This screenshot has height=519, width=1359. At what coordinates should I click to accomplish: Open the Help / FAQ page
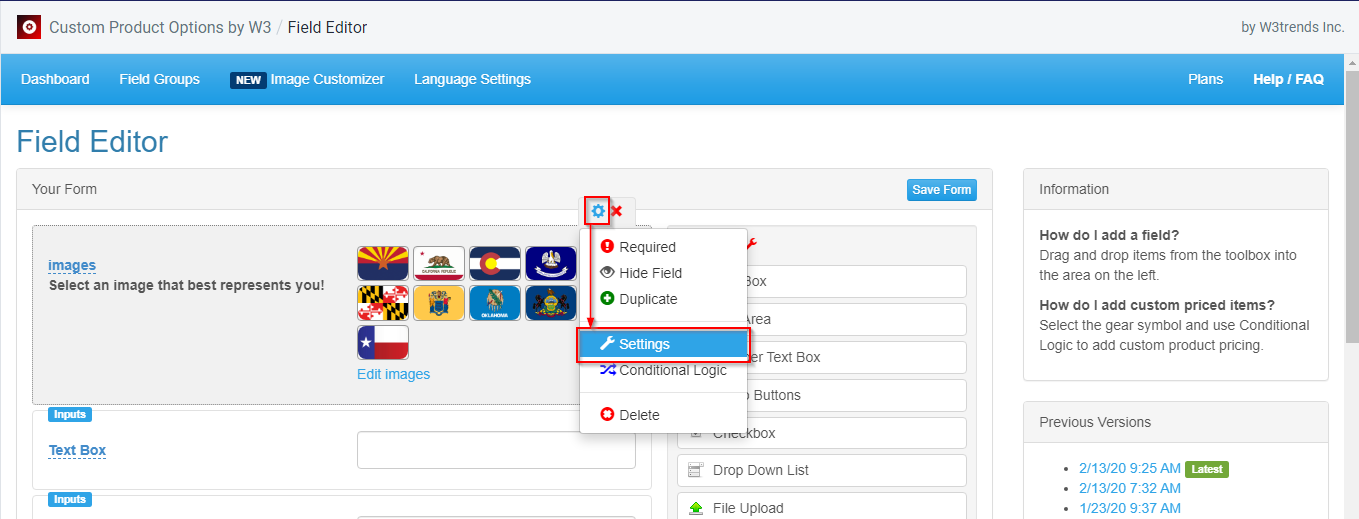point(1288,79)
